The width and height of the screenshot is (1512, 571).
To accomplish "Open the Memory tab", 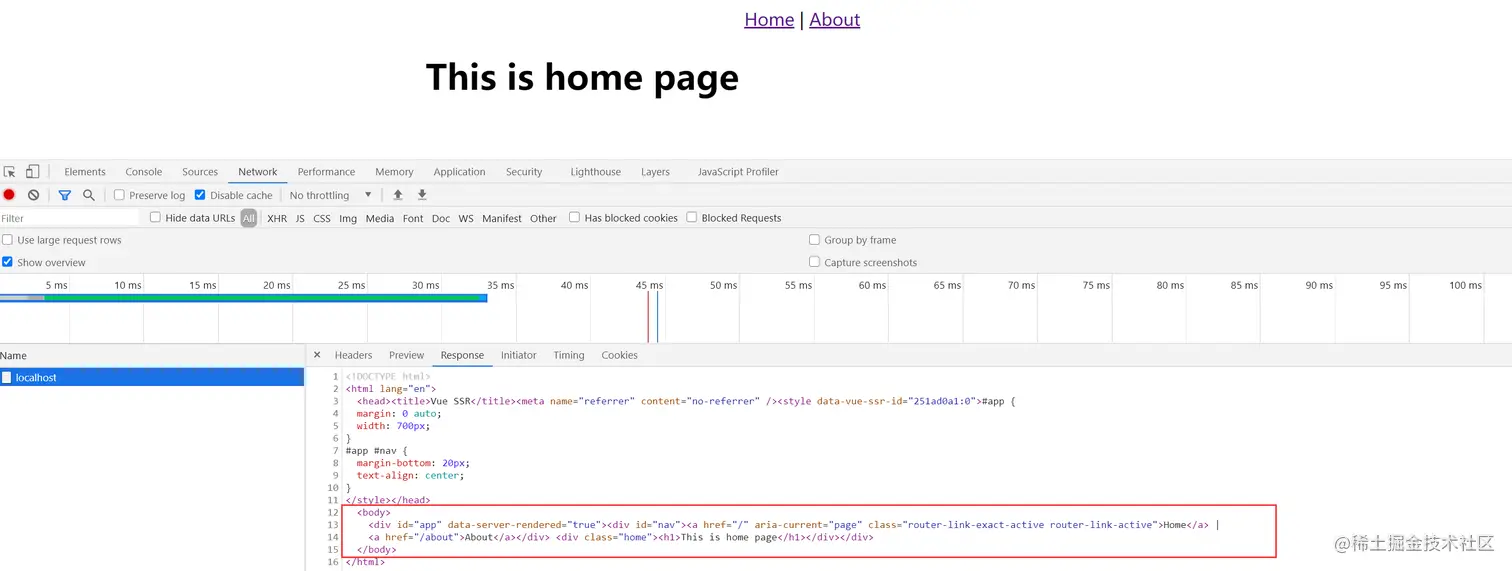I will coord(394,172).
